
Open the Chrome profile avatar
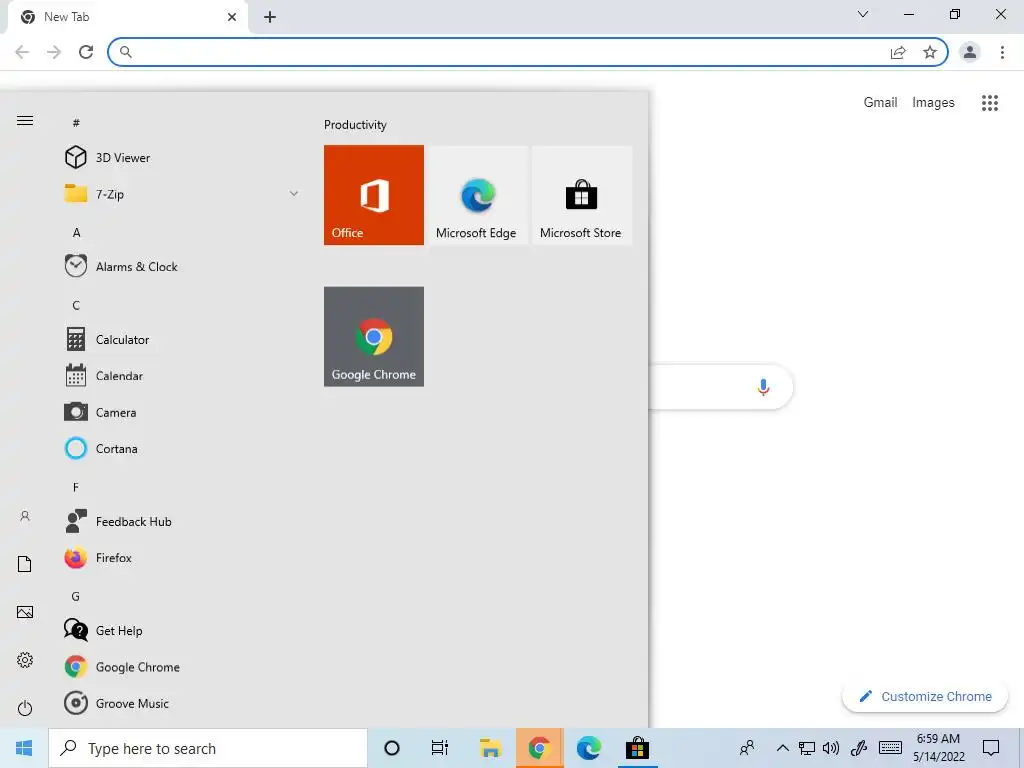coord(970,52)
